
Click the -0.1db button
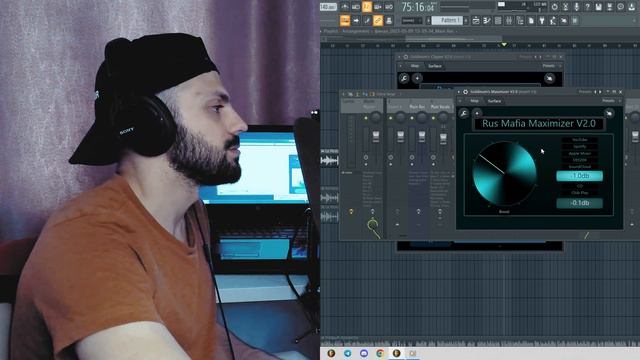click(580, 203)
